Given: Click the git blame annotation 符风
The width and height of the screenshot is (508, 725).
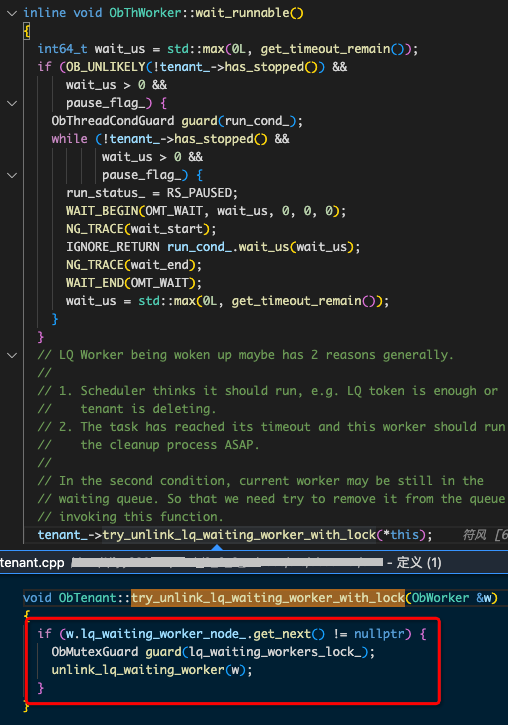Looking at the screenshot, I should [x=474, y=535].
